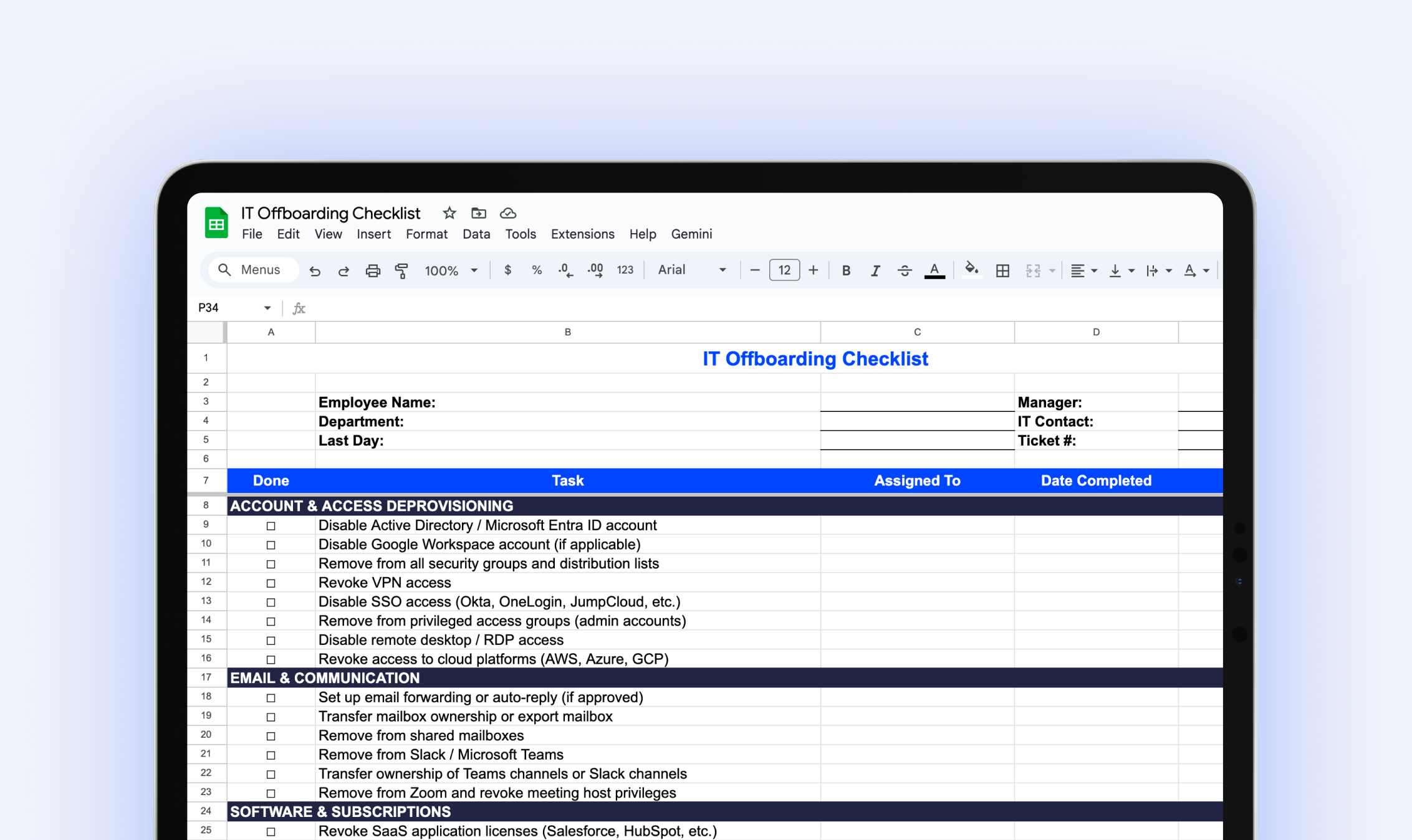Toggle italic formatting

coord(875,270)
